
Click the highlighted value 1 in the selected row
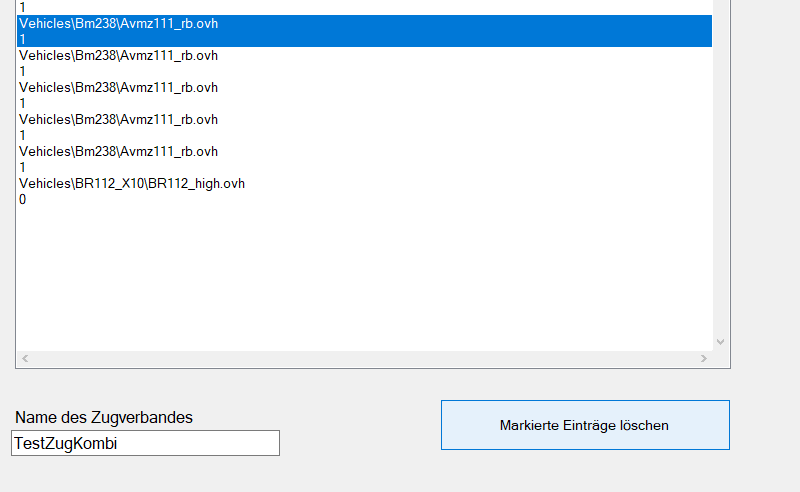coord(22,39)
